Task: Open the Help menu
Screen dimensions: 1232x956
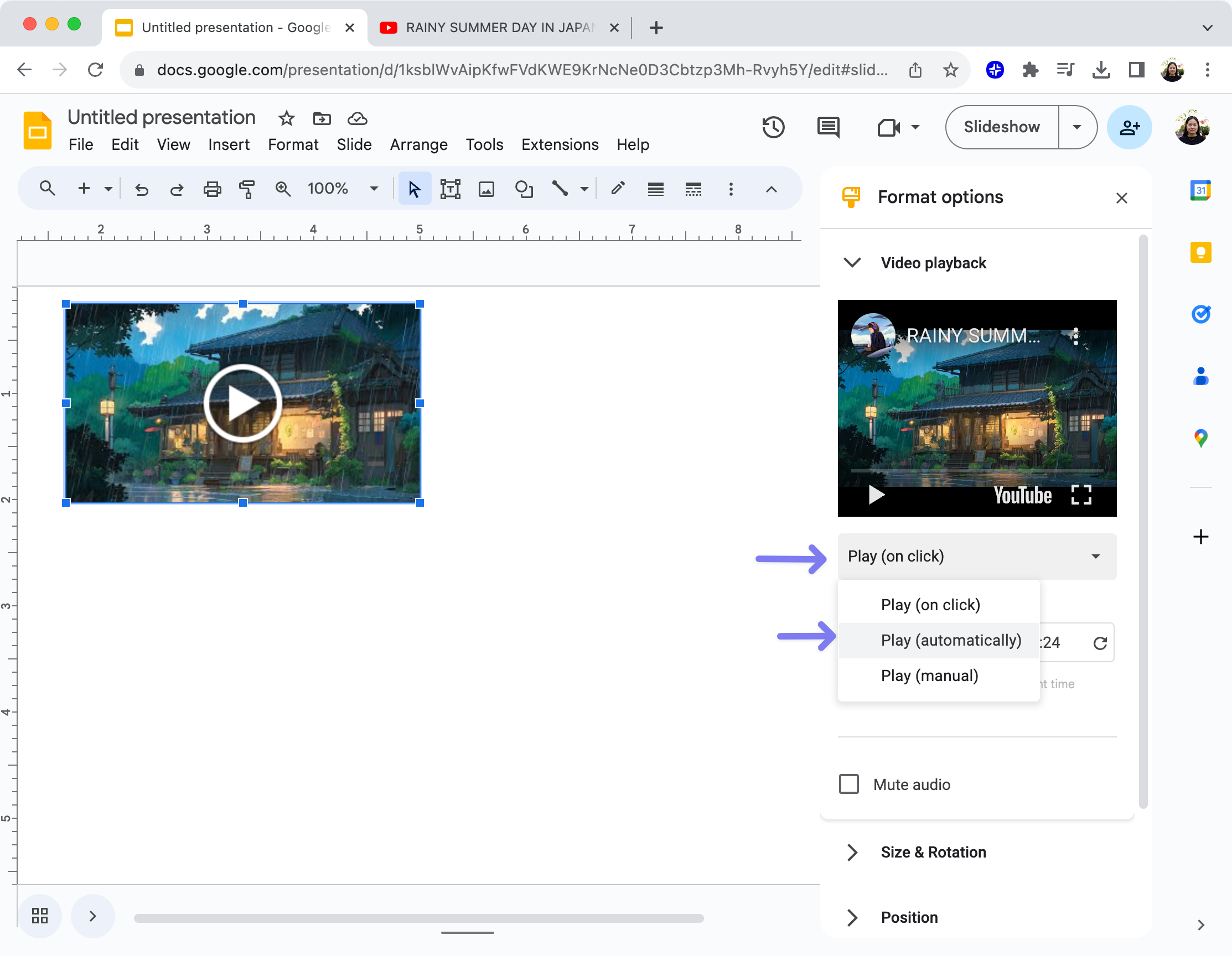Action: (x=633, y=144)
